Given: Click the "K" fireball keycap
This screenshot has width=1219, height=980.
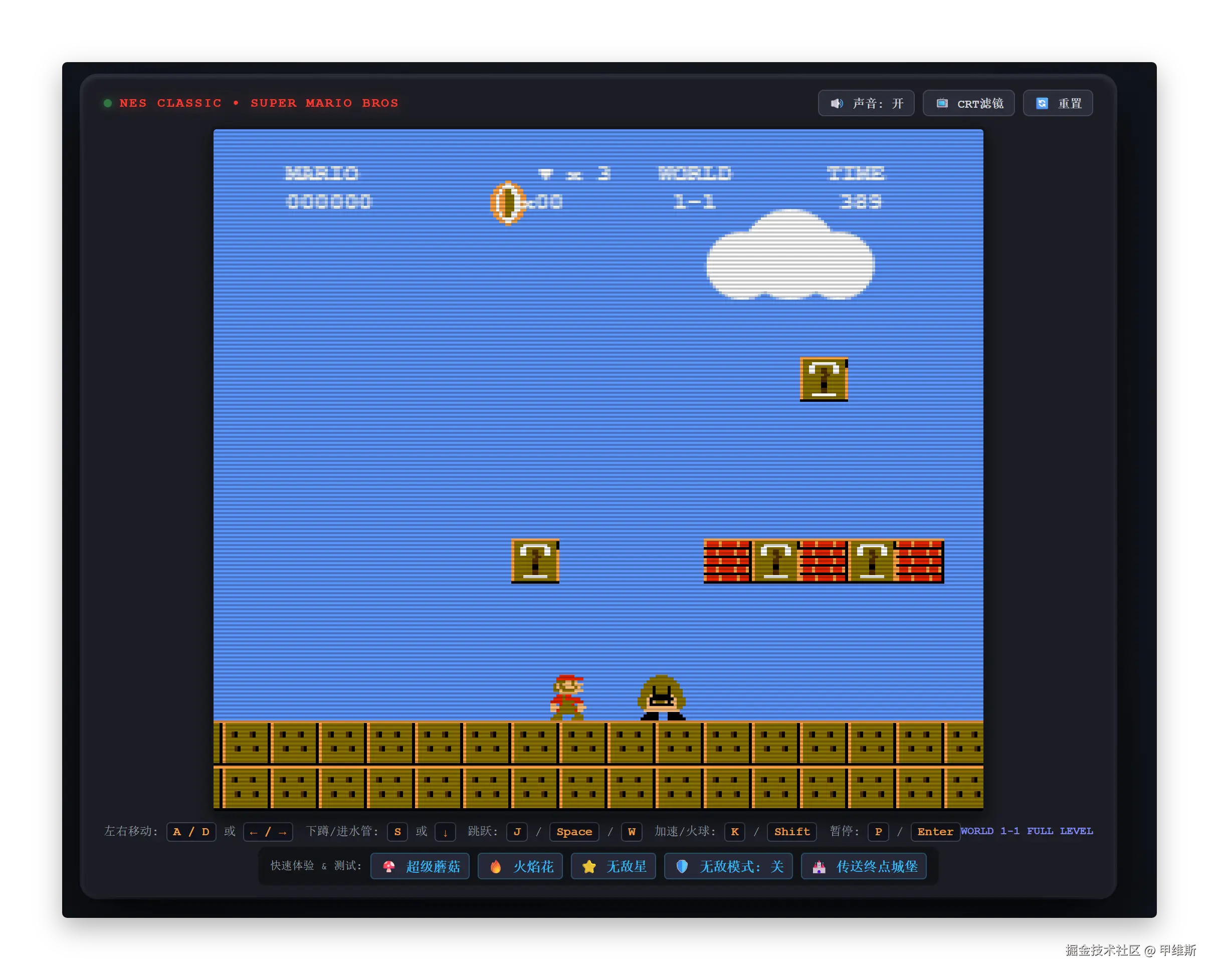Looking at the screenshot, I should [734, 831].
